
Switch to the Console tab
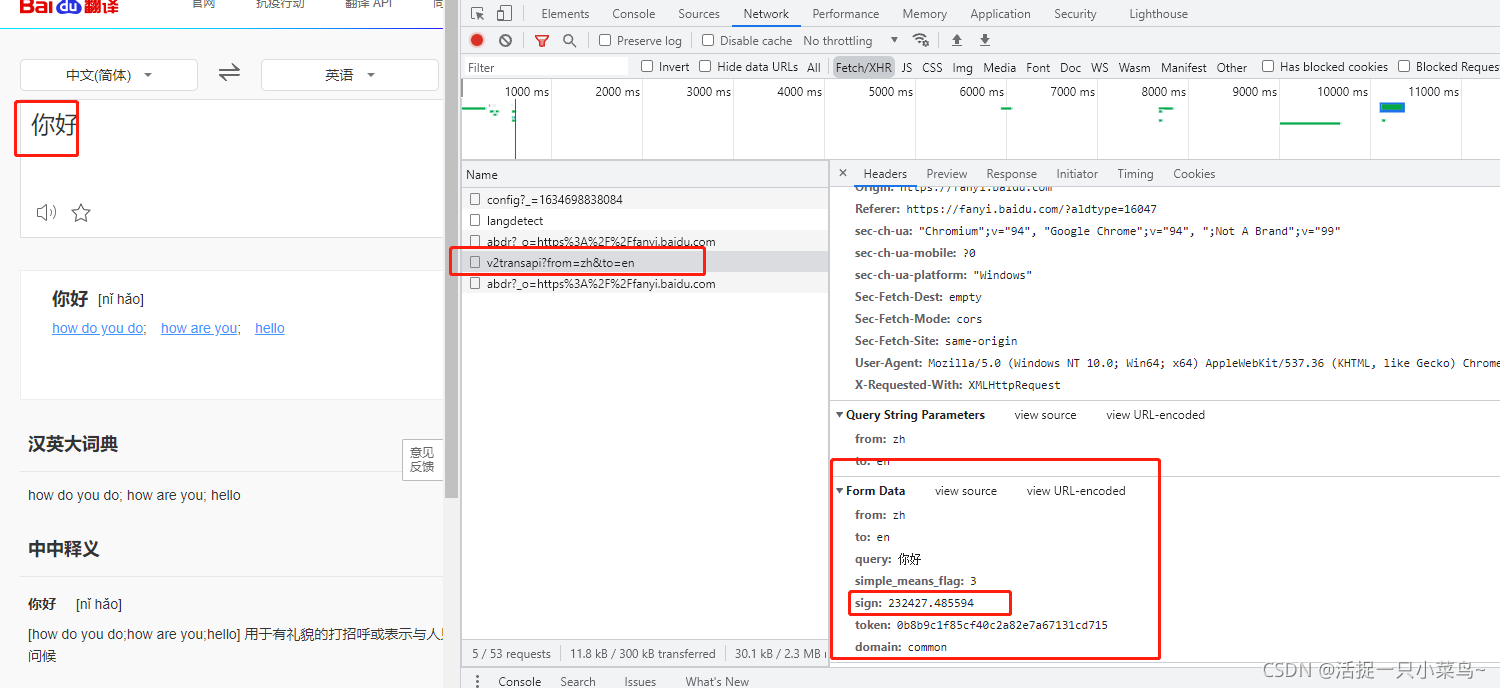pos(633,14)
